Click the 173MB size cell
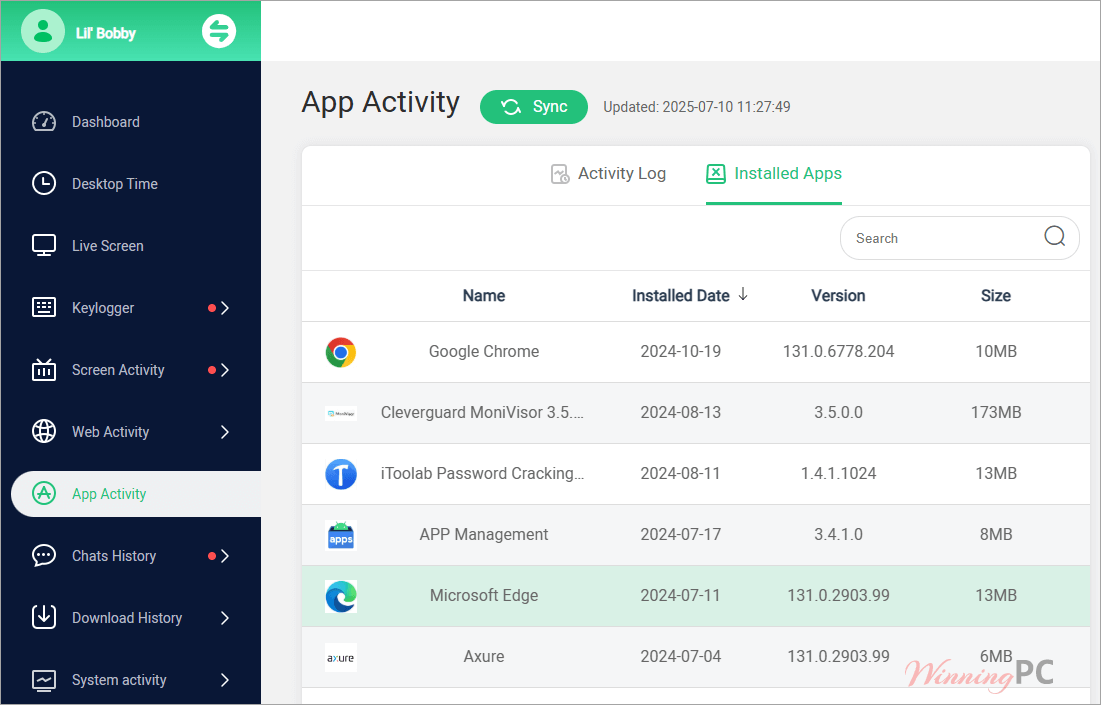 [x=996, y=412]
